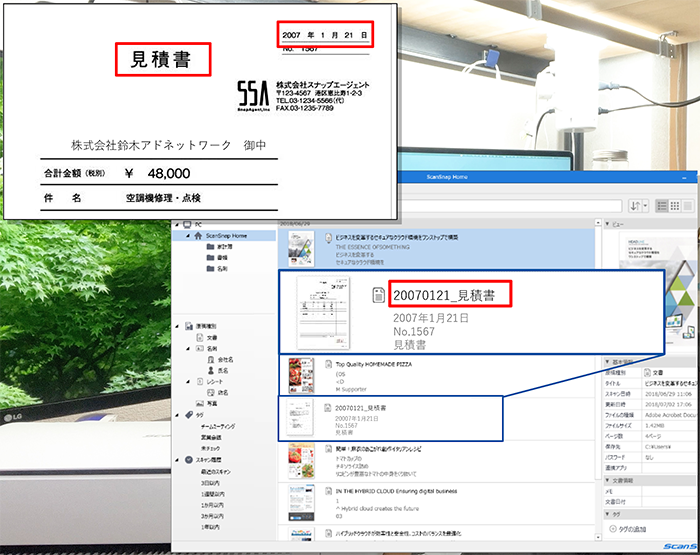Collapse the 名刺 document type node

coord(188,349)
